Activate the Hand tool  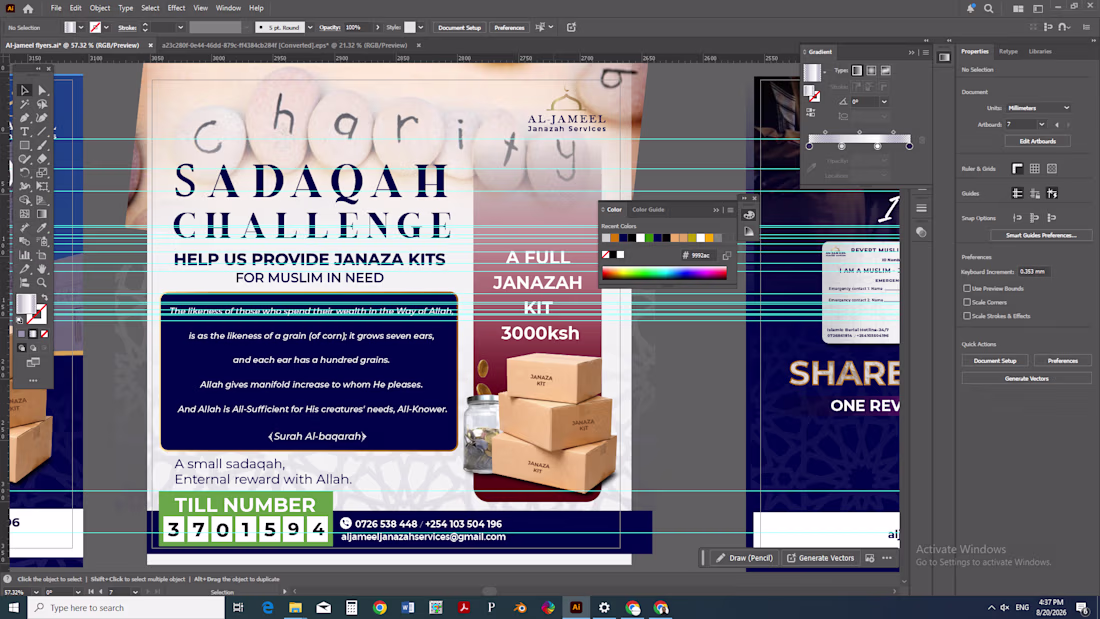click(42, 269)
